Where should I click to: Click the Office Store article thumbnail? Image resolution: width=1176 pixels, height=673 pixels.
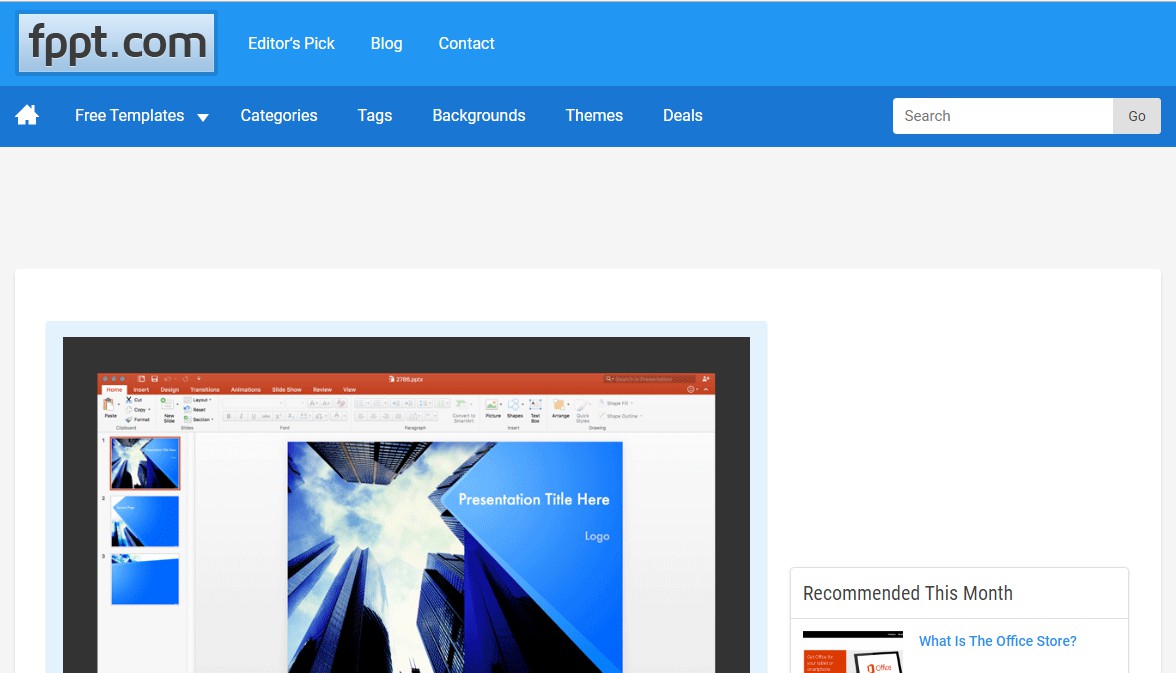(853, 652)
